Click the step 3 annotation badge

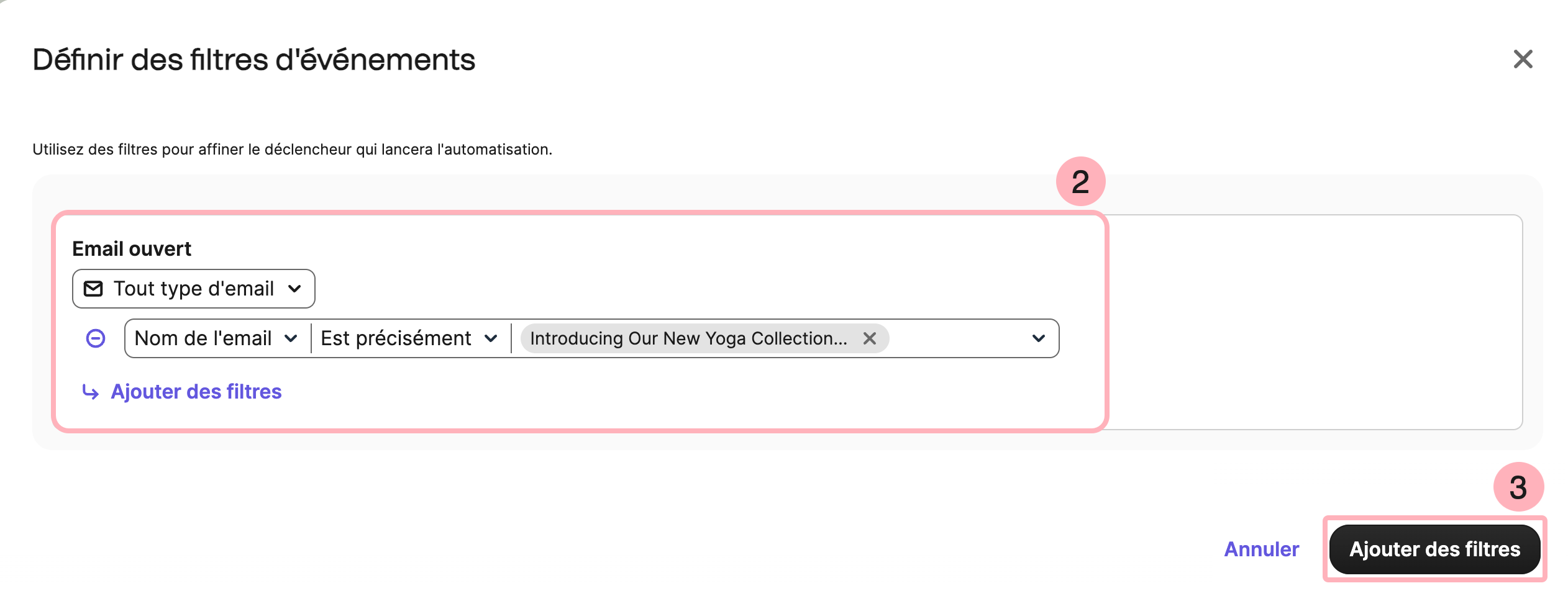(x=1518, y=487)
